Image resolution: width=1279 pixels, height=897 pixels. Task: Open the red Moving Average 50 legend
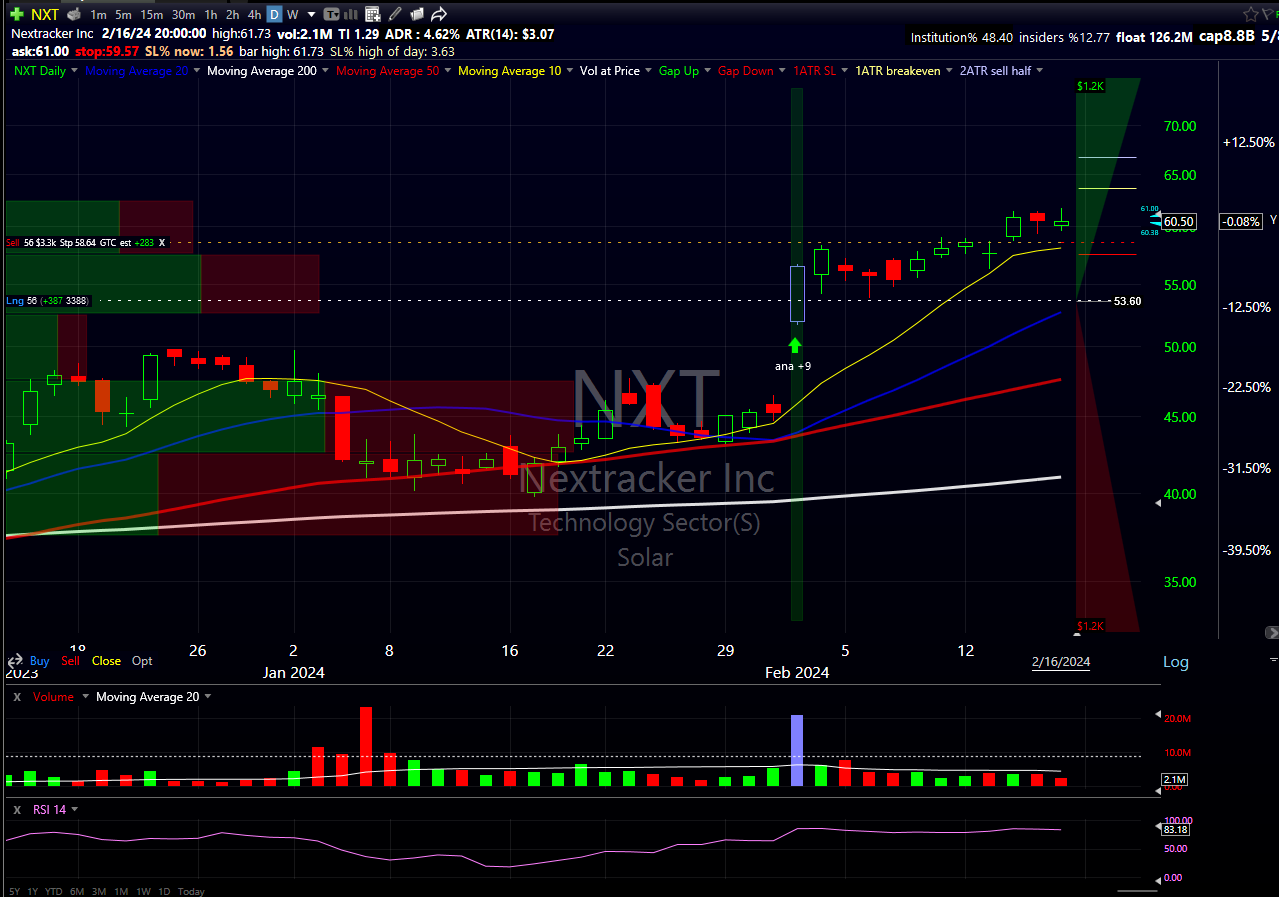coord(393,71)
